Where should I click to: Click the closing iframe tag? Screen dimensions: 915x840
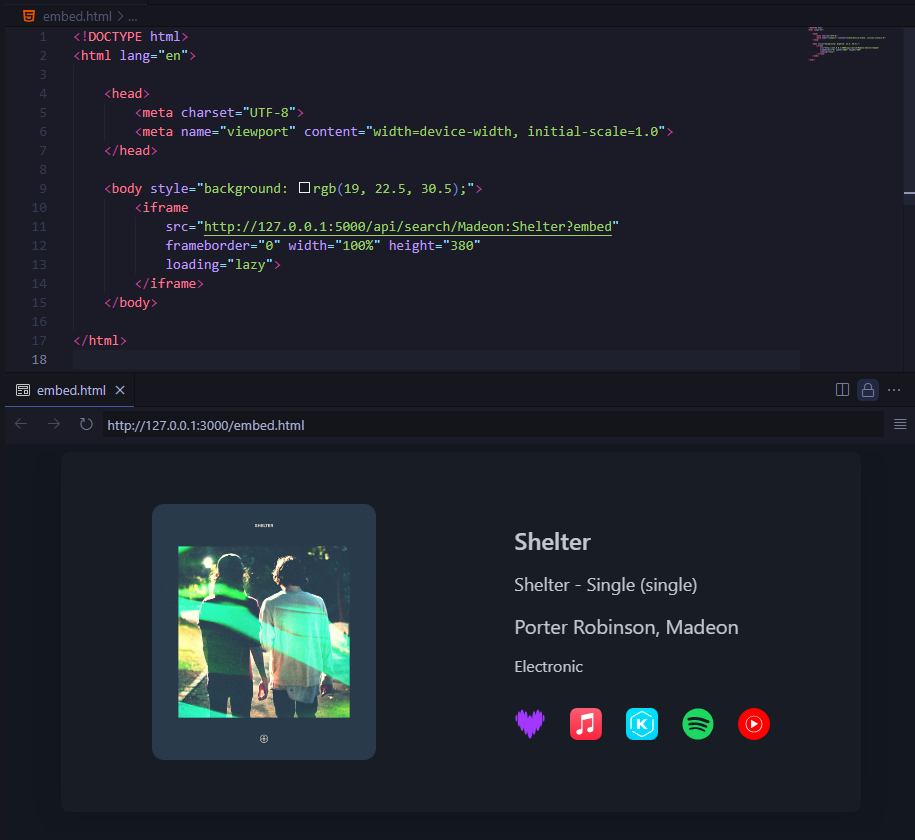pos(169,284)
